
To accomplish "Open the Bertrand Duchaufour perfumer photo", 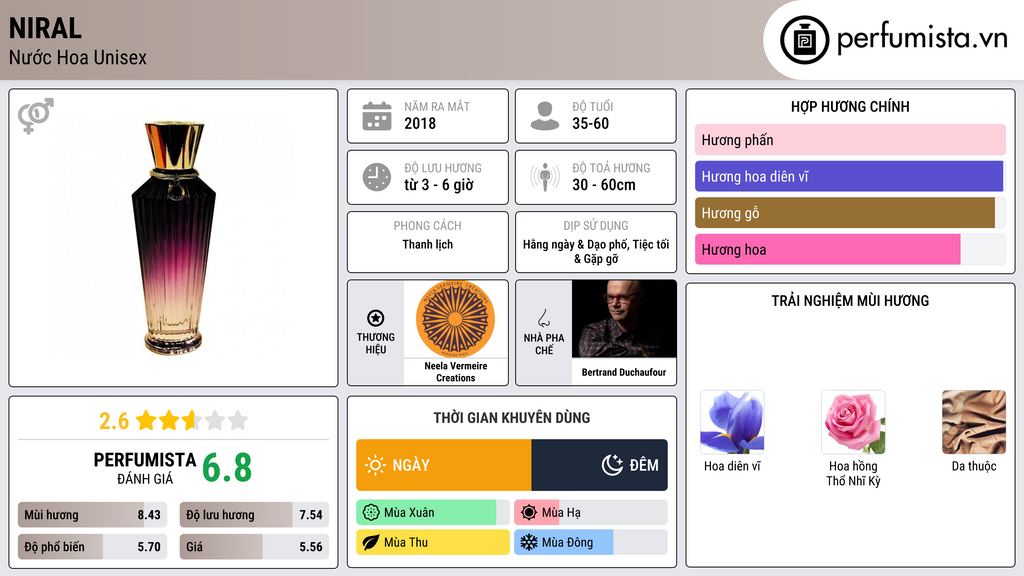I will point(624,319).
